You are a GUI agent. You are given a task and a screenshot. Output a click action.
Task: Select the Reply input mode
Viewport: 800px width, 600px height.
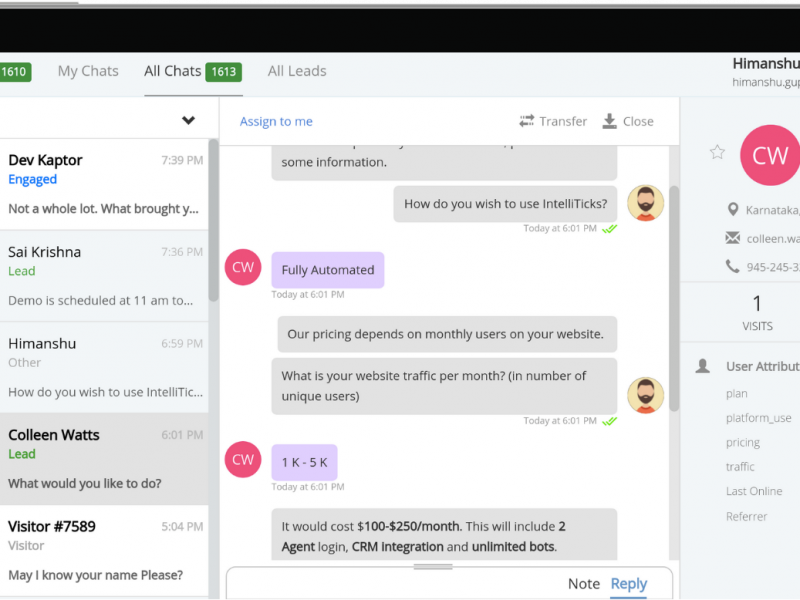(x=629, y=584)
